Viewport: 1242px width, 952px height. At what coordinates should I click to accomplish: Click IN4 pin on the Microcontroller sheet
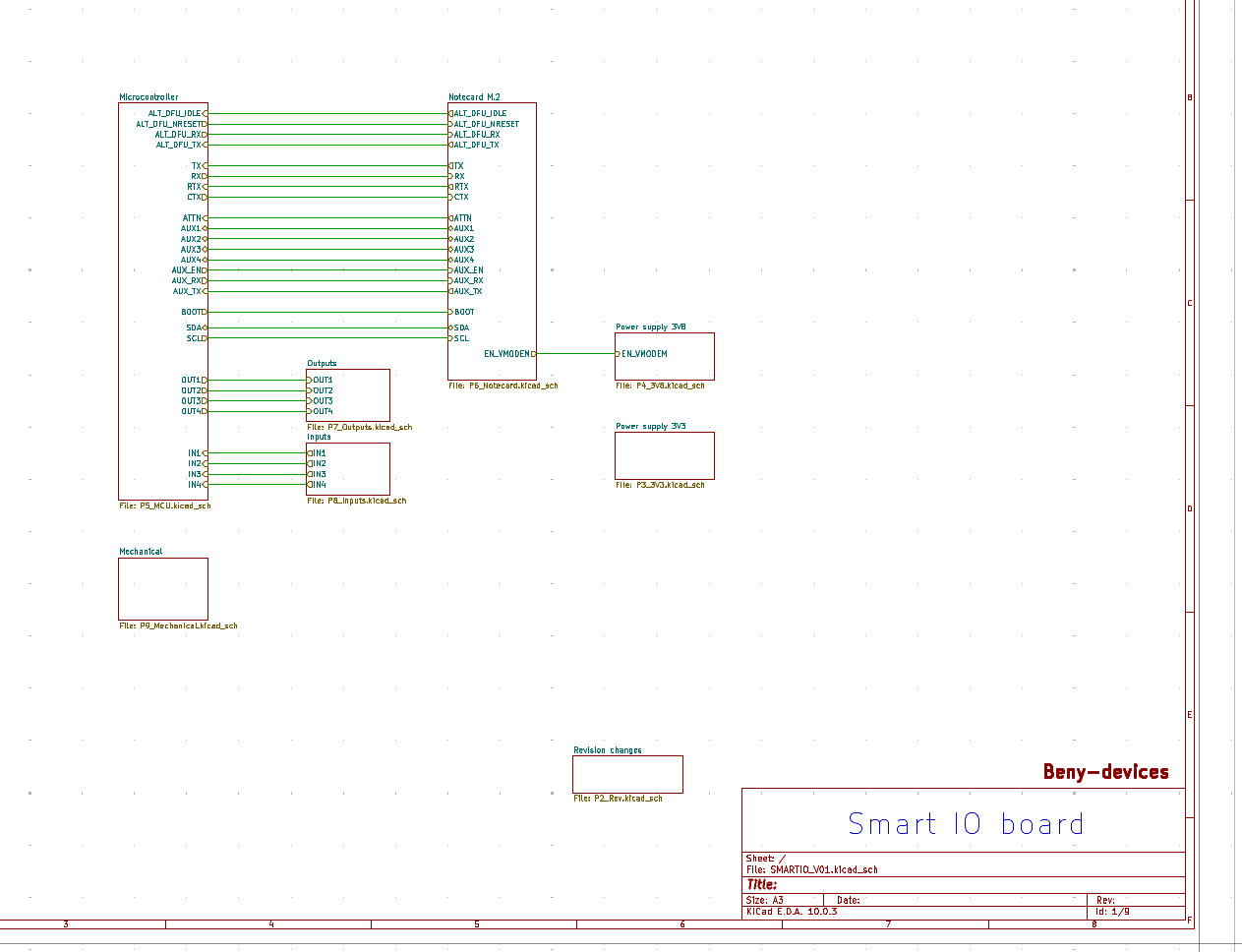pos(197,486)
